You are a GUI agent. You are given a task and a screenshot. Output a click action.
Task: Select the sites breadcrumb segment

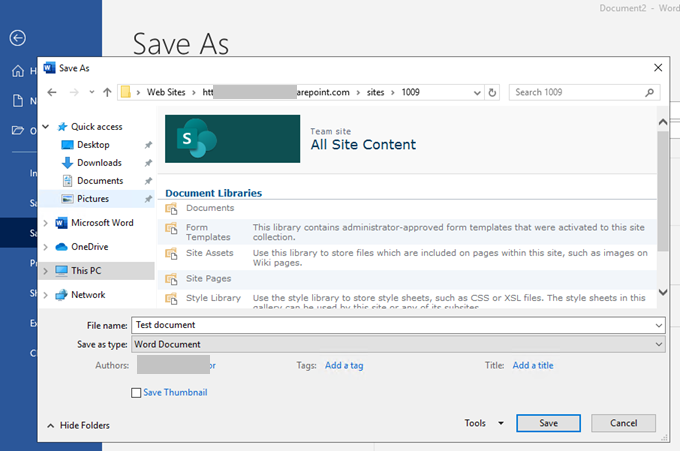[375, 92]
